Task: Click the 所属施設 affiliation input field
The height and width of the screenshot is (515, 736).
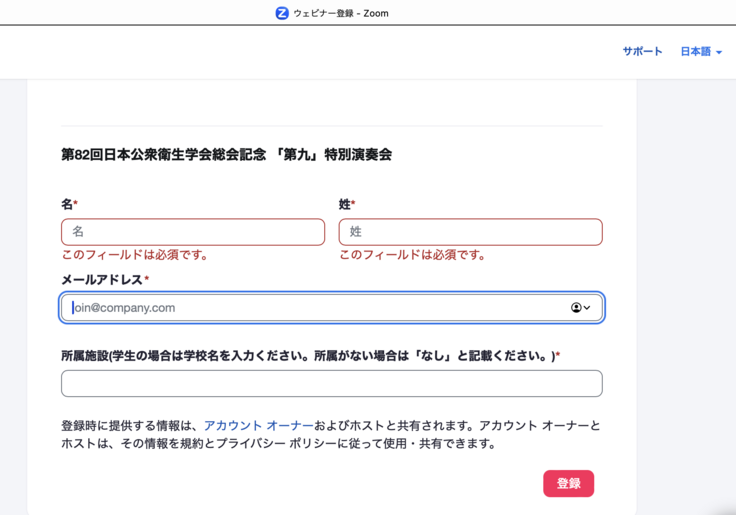Action: 331,384
